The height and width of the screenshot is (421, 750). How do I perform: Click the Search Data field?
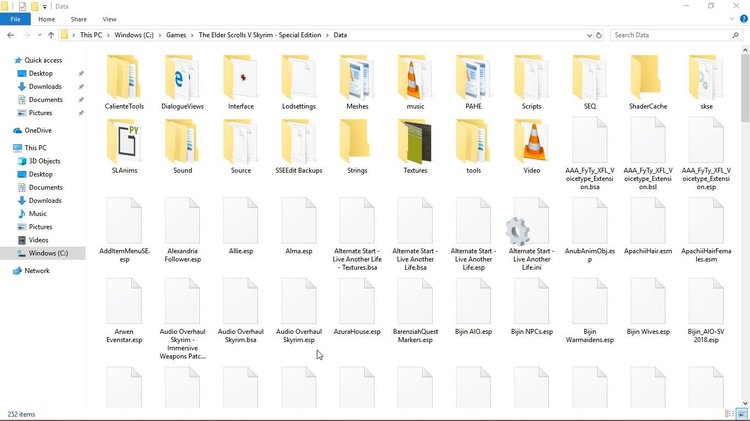(x=676, y=35)
